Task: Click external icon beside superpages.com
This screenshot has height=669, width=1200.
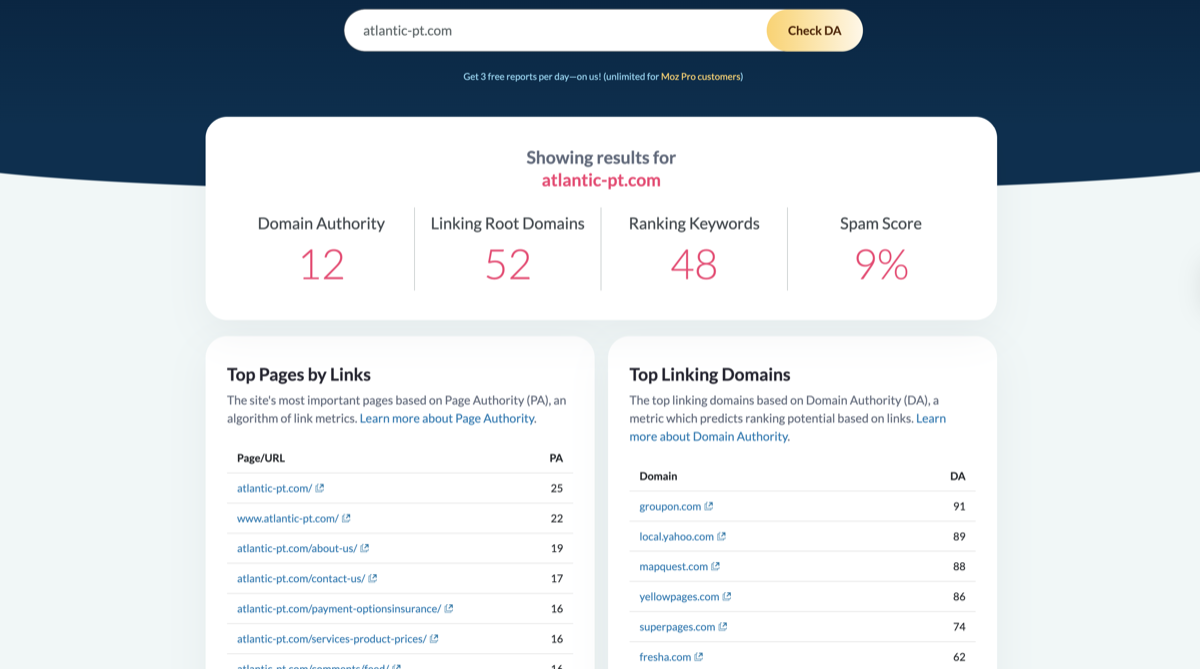Action: [723, 626]
